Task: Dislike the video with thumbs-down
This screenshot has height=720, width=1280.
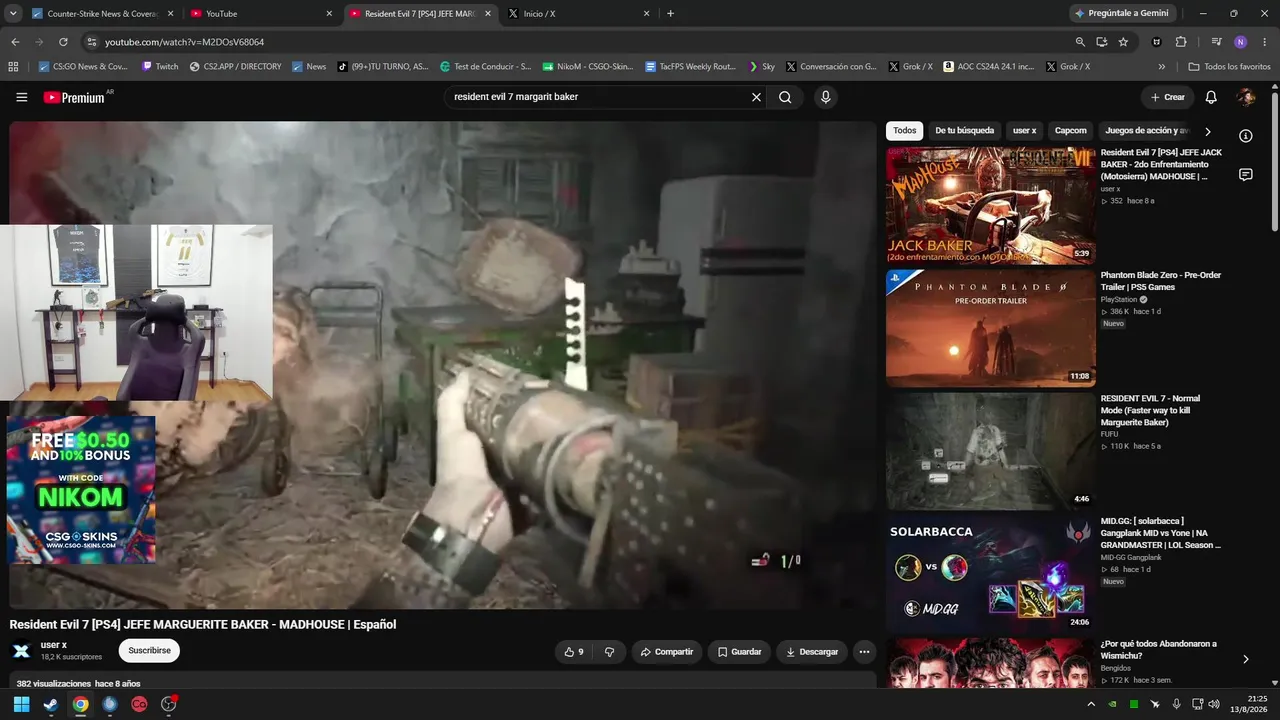Action: click(609, 652)
